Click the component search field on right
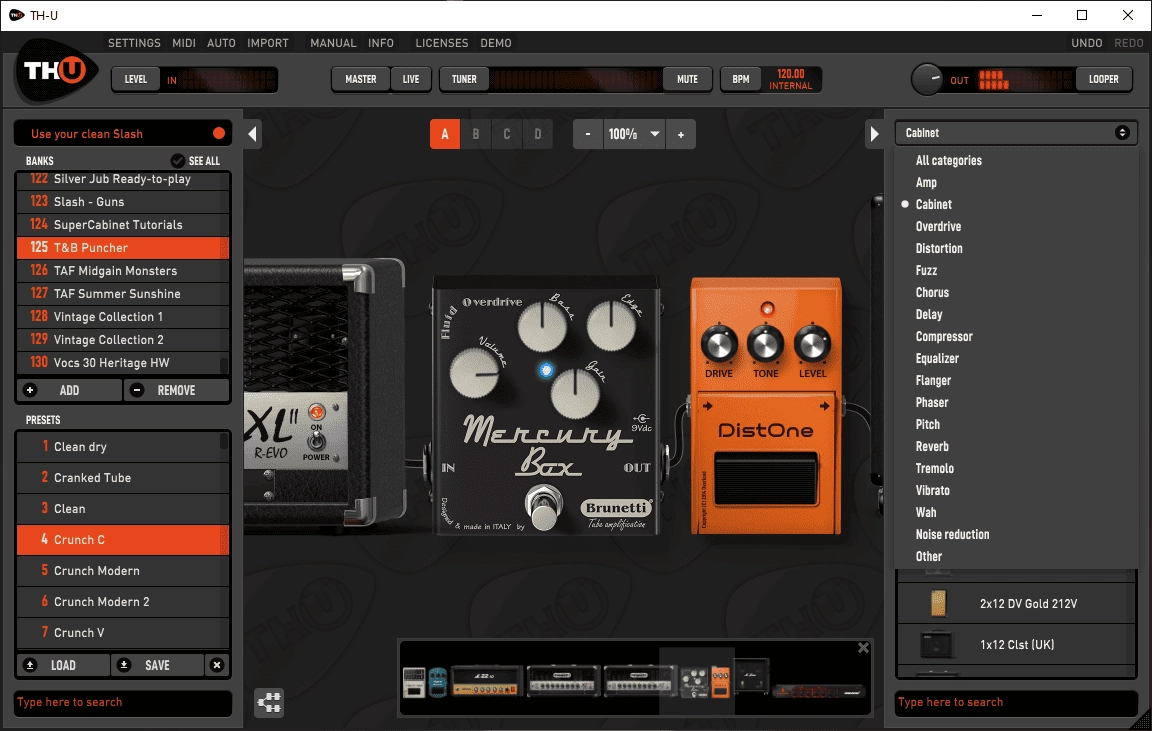 point(1016,703)
